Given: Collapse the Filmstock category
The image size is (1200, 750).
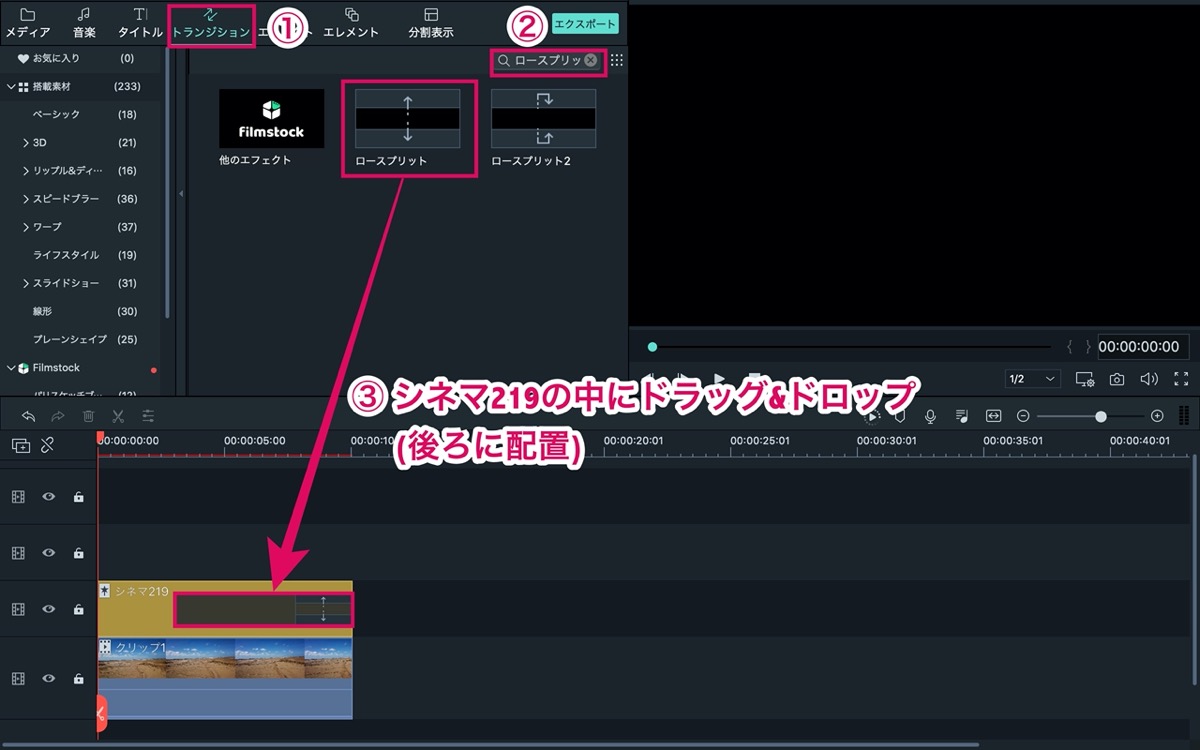Looking at the screenshot, I should pos(11,367).
